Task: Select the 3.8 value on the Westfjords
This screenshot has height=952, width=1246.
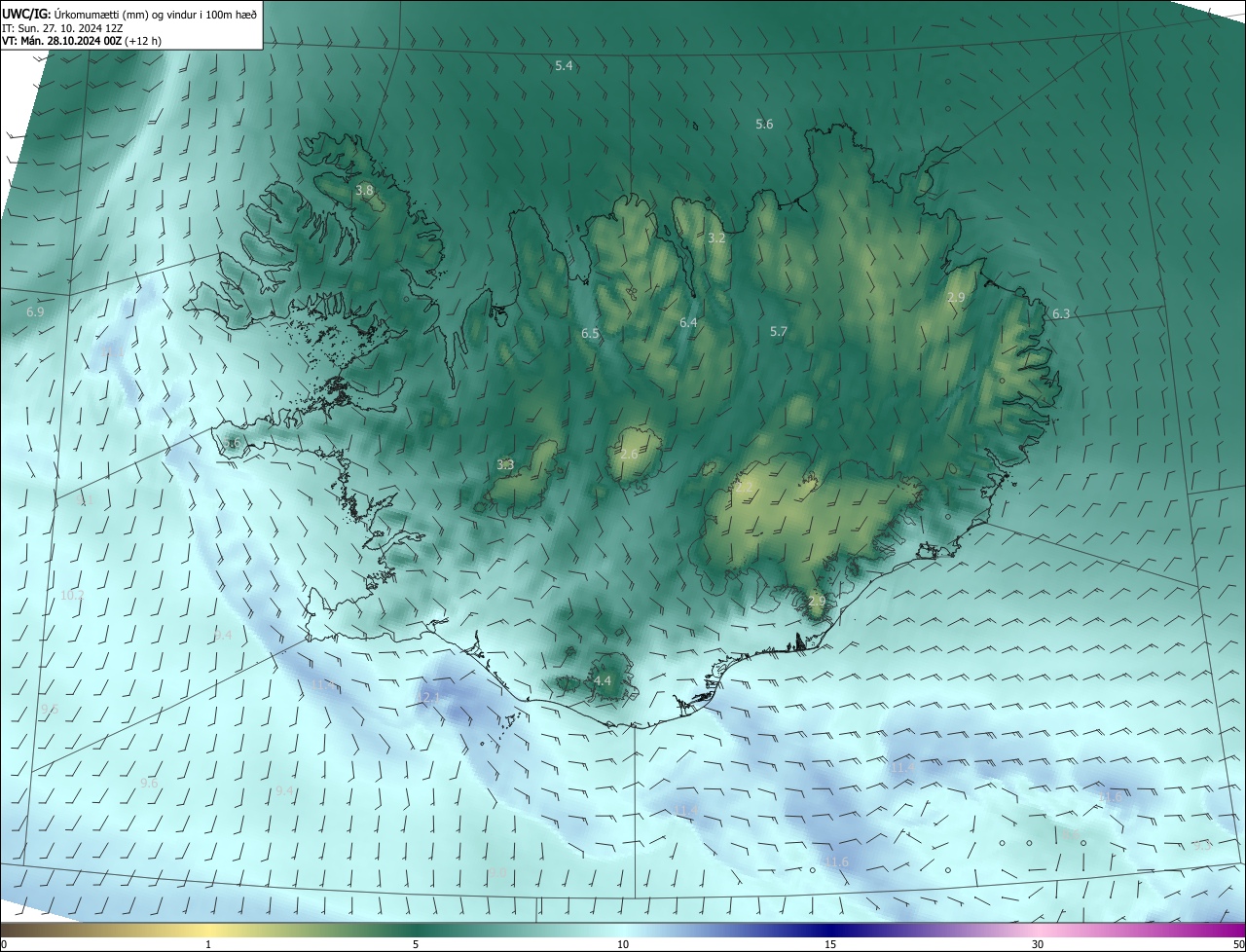Action: pyautogui.click(x=364, y=190)
